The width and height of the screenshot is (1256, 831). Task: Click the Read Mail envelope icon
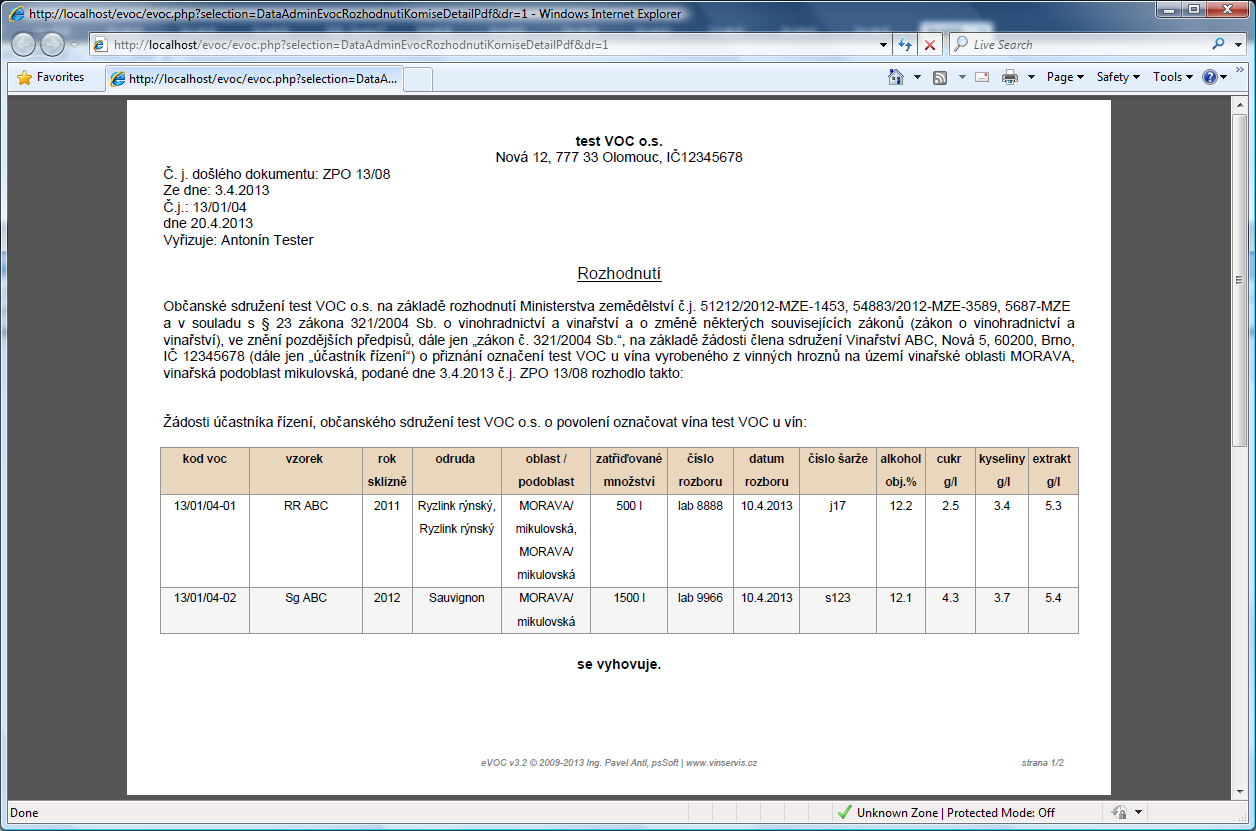pos(982,77)
